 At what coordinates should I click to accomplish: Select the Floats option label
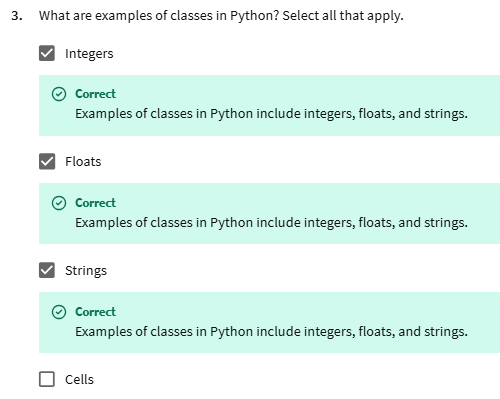83,162
